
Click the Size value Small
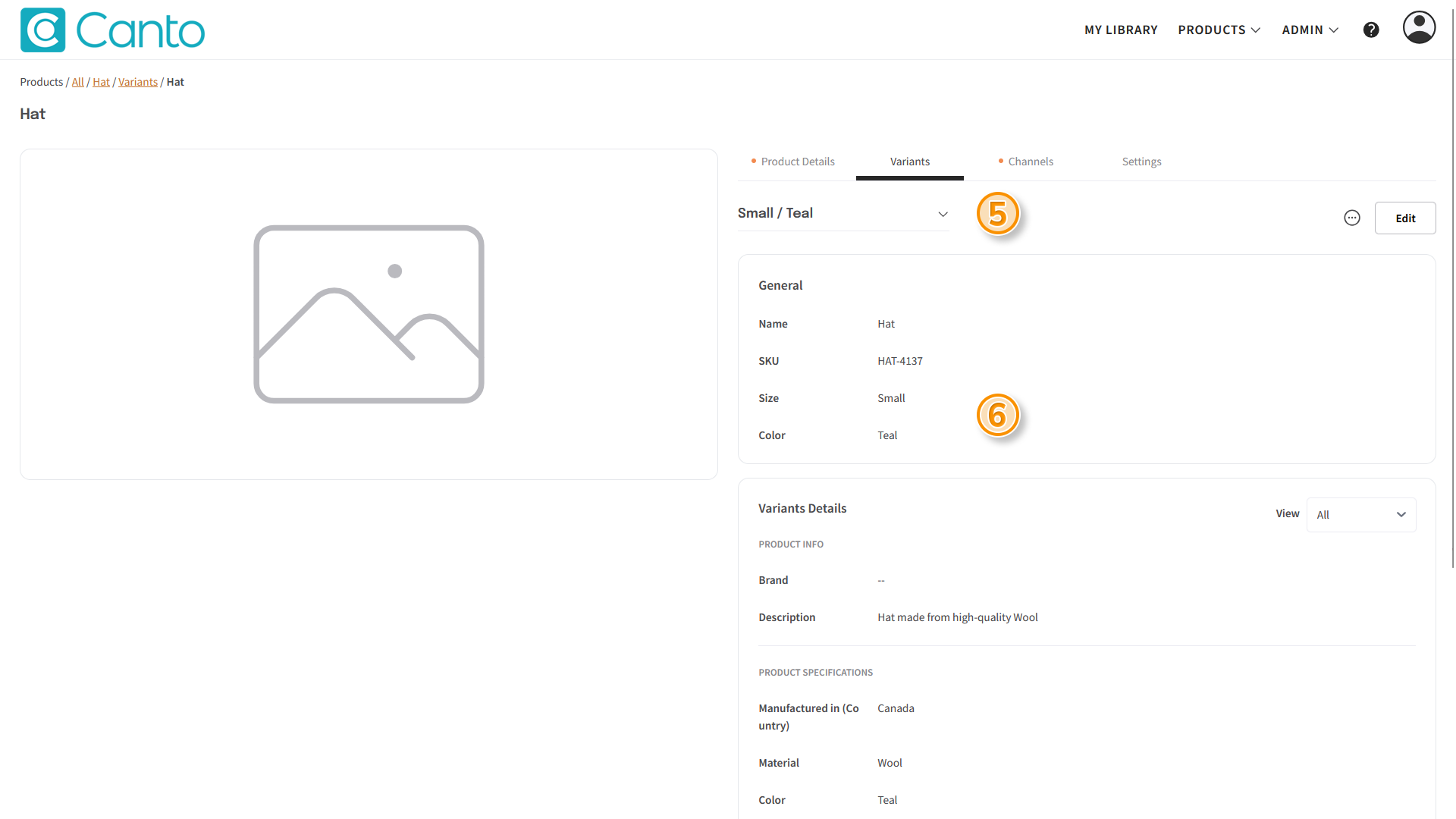pyautogui.click(x=891, y=398)
